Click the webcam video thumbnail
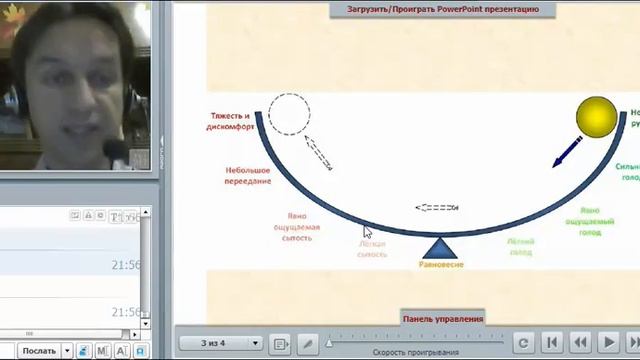 (76, 85)
